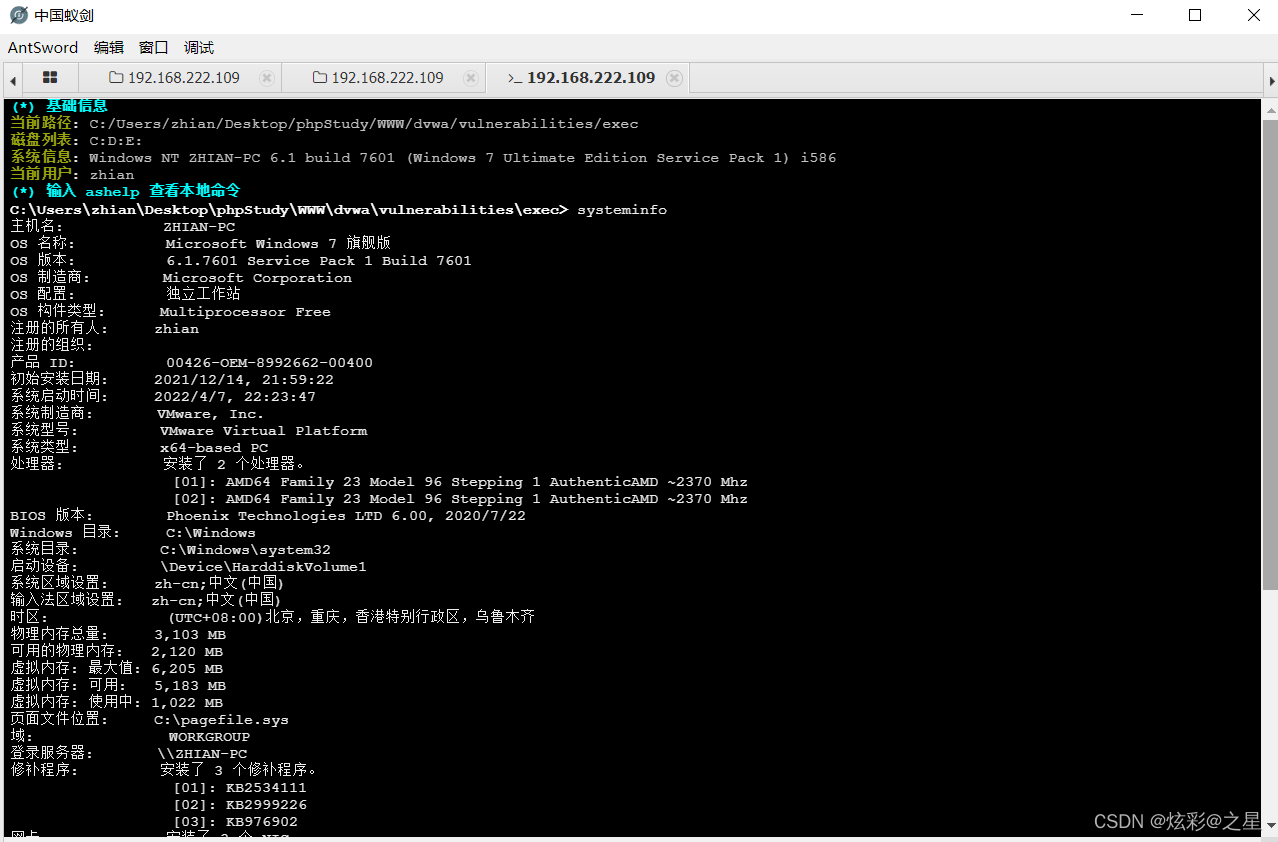Click virtual memory max 6,205 MB
Screen dimensions: 1278x842
coord(187,669)
